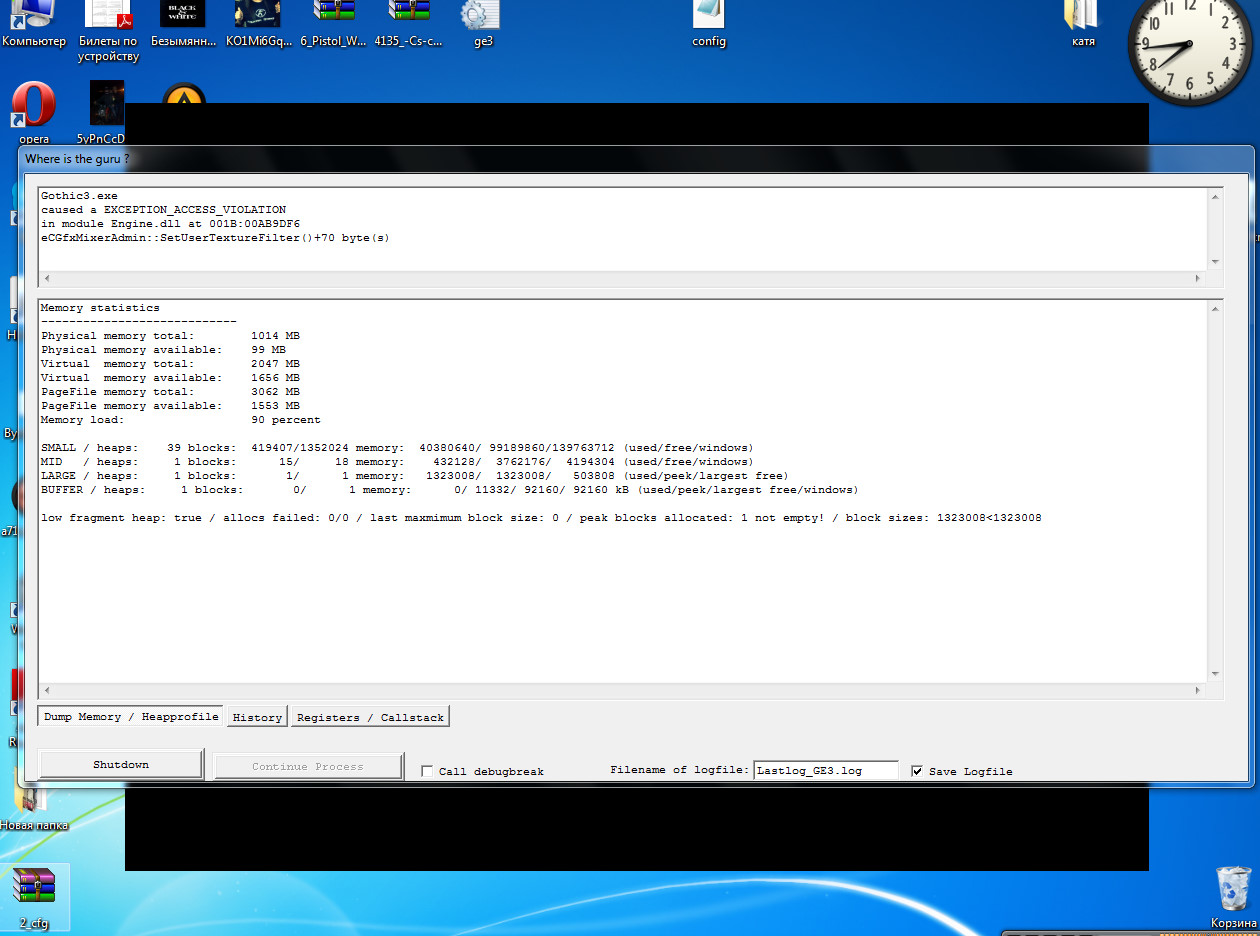Select the KO1Mi6Gq... desktop file
This screenshot has height=936, width=1260.
tap(258, 25)
